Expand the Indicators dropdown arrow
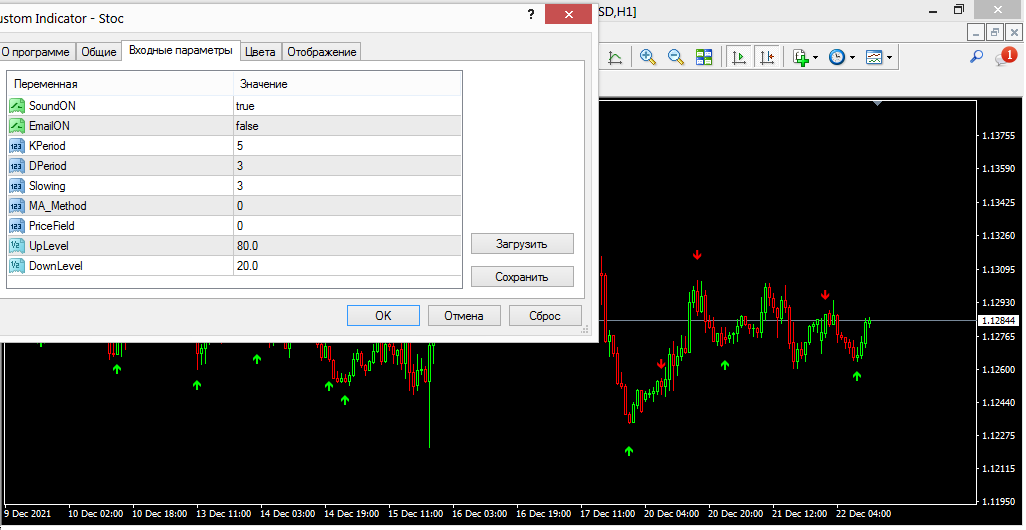1026x530 pixels. [x=815, y=58]
